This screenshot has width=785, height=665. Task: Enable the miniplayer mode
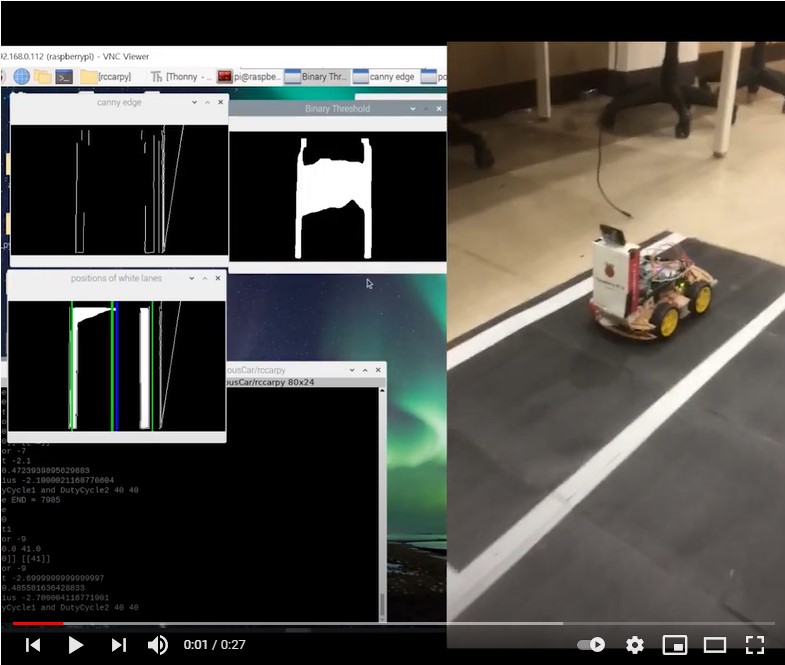[674, 645]
